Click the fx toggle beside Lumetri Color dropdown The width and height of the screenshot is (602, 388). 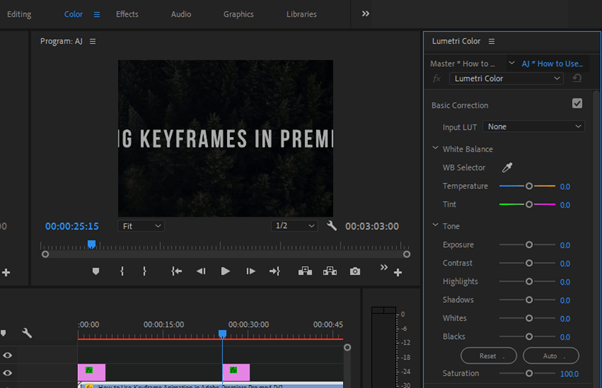pyautogui.click(x=437, y=79)
